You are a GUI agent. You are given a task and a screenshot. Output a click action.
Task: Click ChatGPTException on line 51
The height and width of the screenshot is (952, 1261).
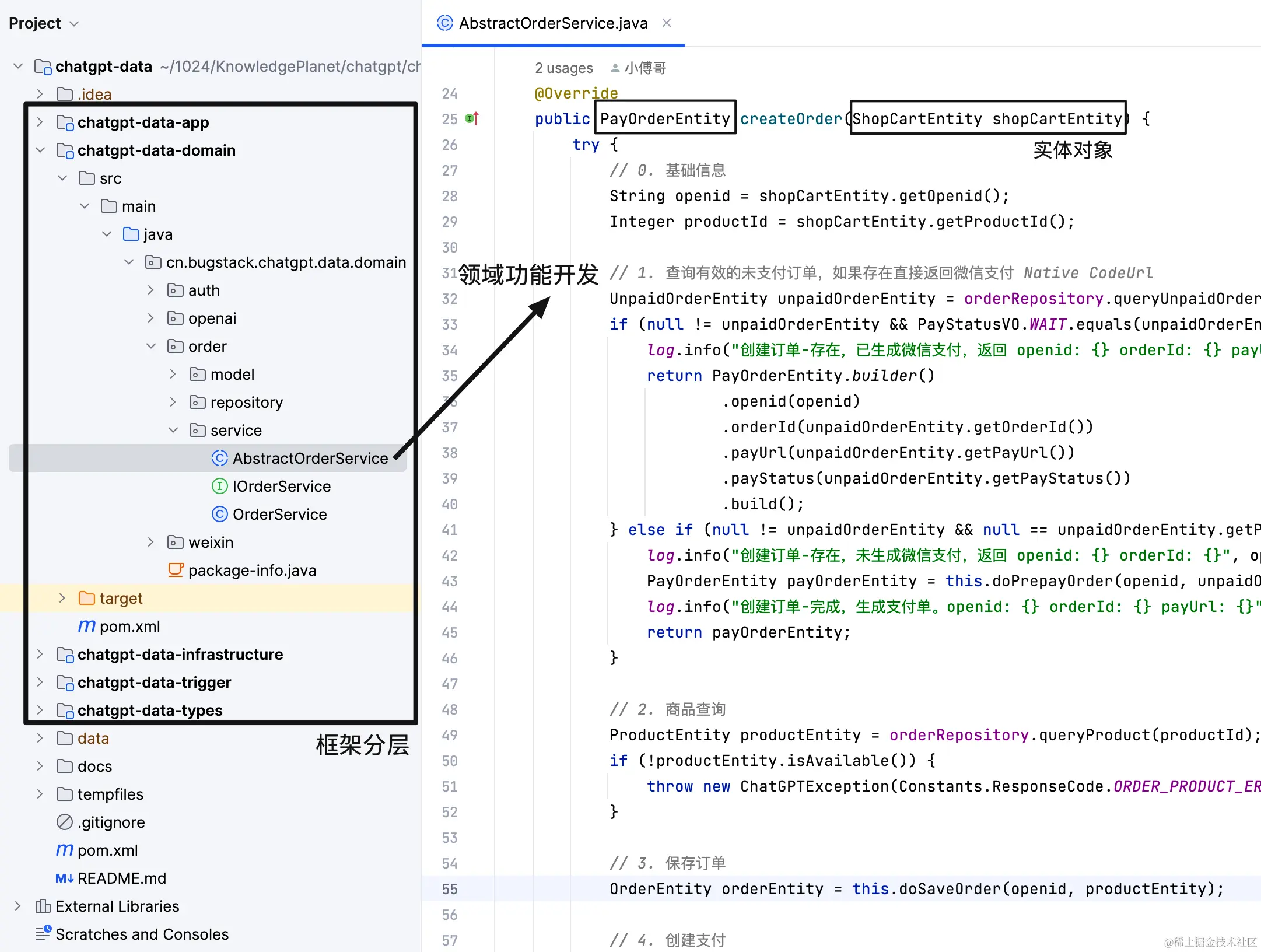coord(814,786)
